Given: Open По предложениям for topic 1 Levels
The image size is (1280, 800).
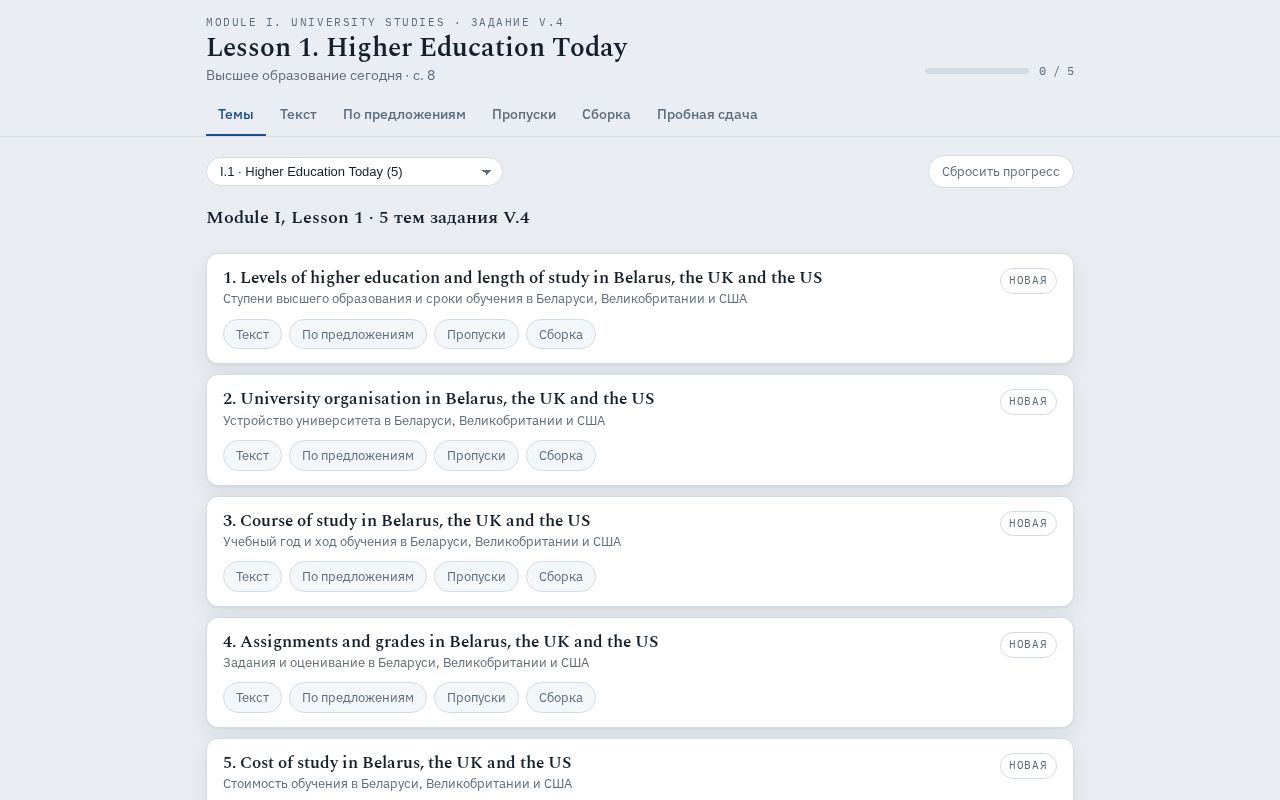Looking at the screenshot, I should click(x=358, y=334).
